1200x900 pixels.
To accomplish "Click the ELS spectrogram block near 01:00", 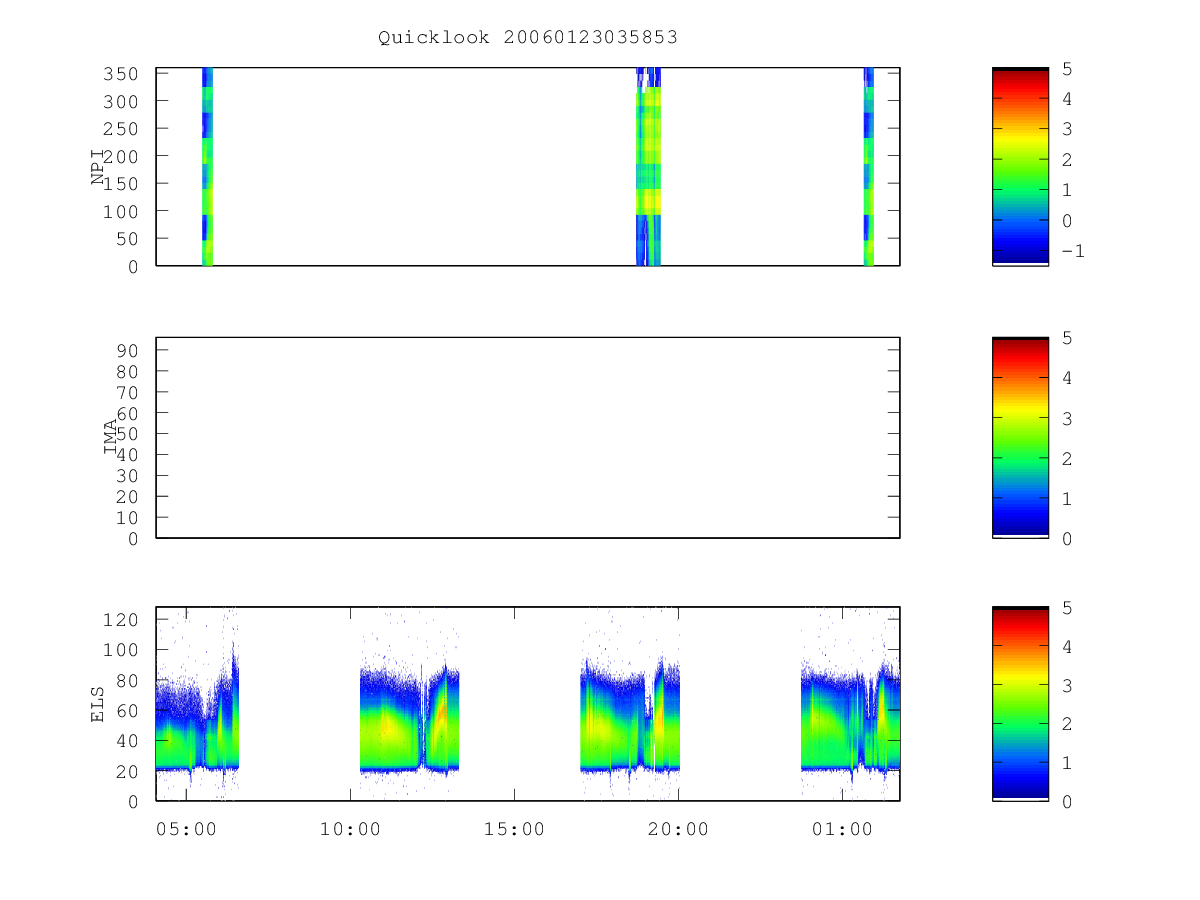I will tap(850, 720).
